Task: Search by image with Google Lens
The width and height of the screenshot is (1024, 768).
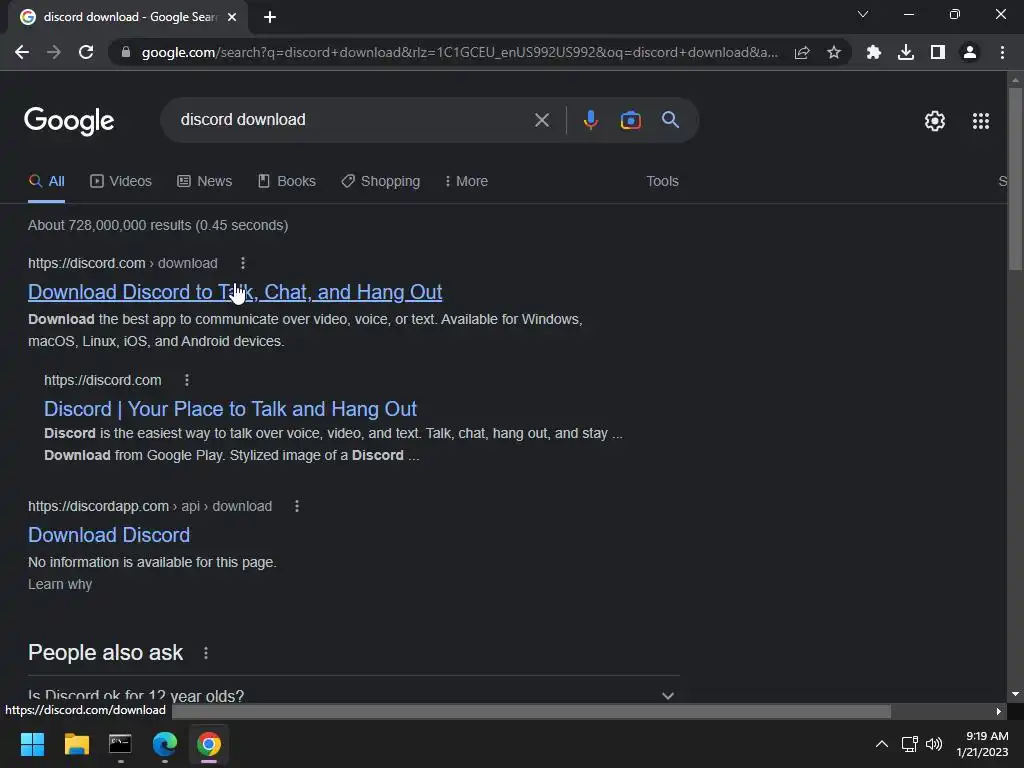Action: pos(630,120)
